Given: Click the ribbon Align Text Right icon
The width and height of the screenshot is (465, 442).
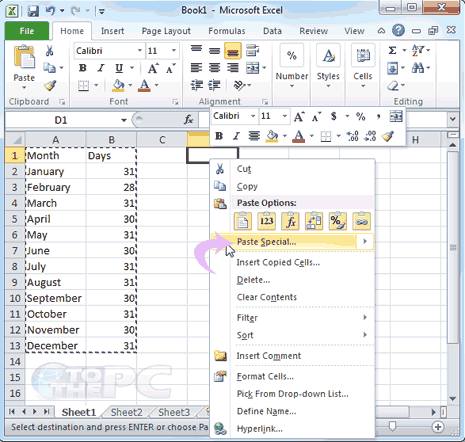Looking at the screenshot, I should pos(232,68).
